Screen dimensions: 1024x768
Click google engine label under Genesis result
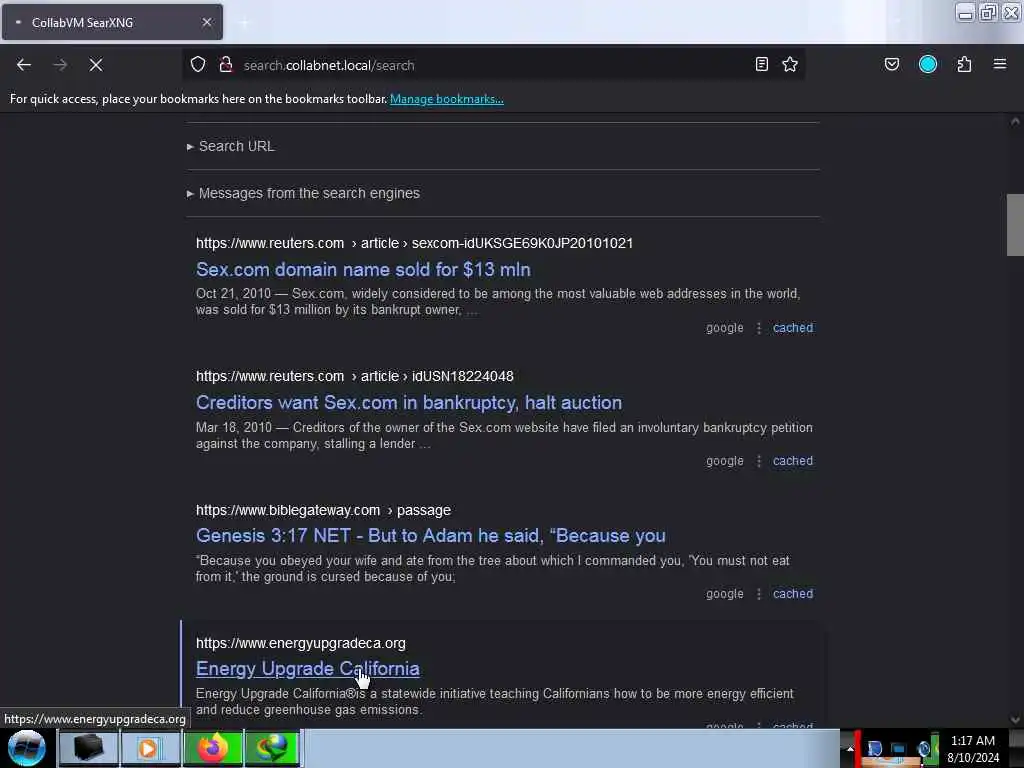724,594
